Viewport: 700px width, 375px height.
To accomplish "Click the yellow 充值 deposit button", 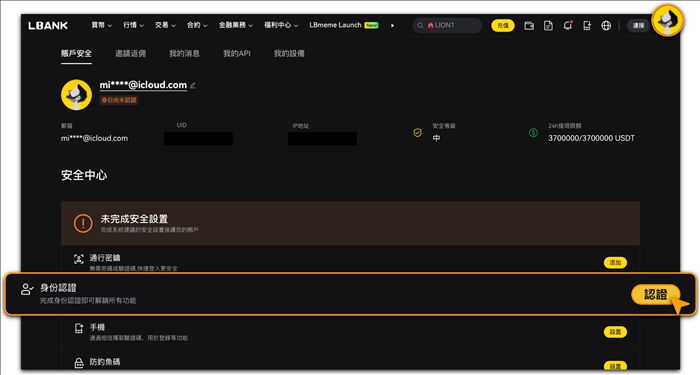I will coord(503,25).
